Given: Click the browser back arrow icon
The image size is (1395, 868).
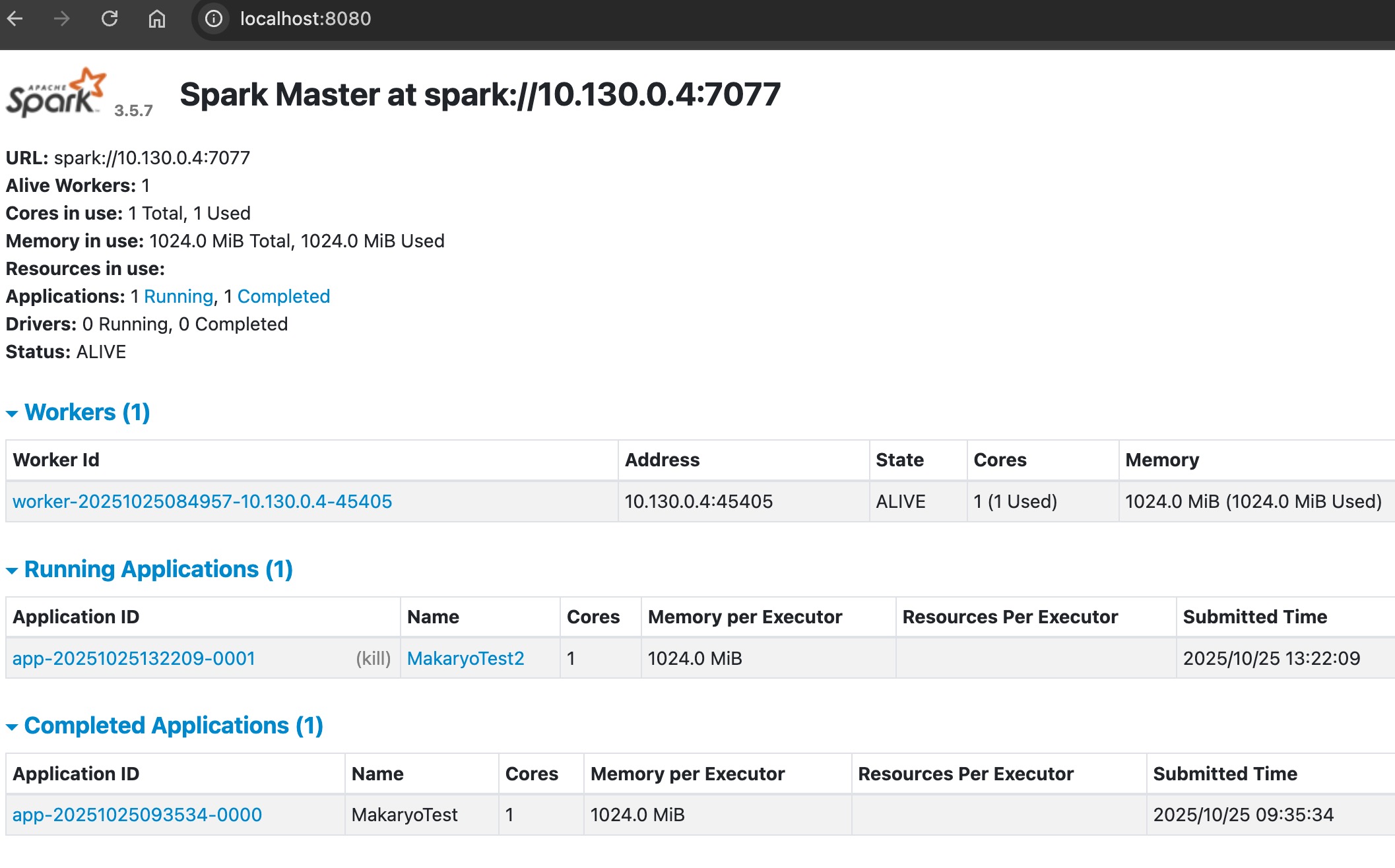Looking at the screenshot, I should pyautogui.click(x=15, y=18).
